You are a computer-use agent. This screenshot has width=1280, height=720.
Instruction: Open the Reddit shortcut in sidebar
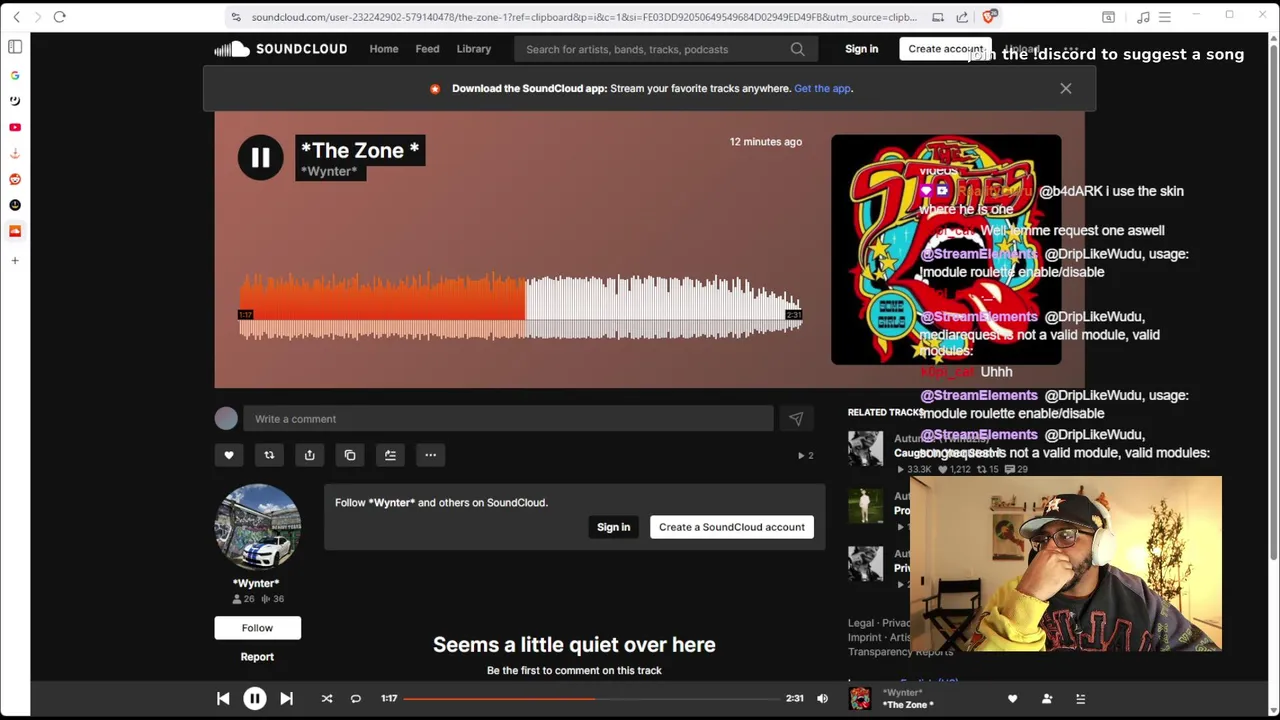click(x=15, y=179)
